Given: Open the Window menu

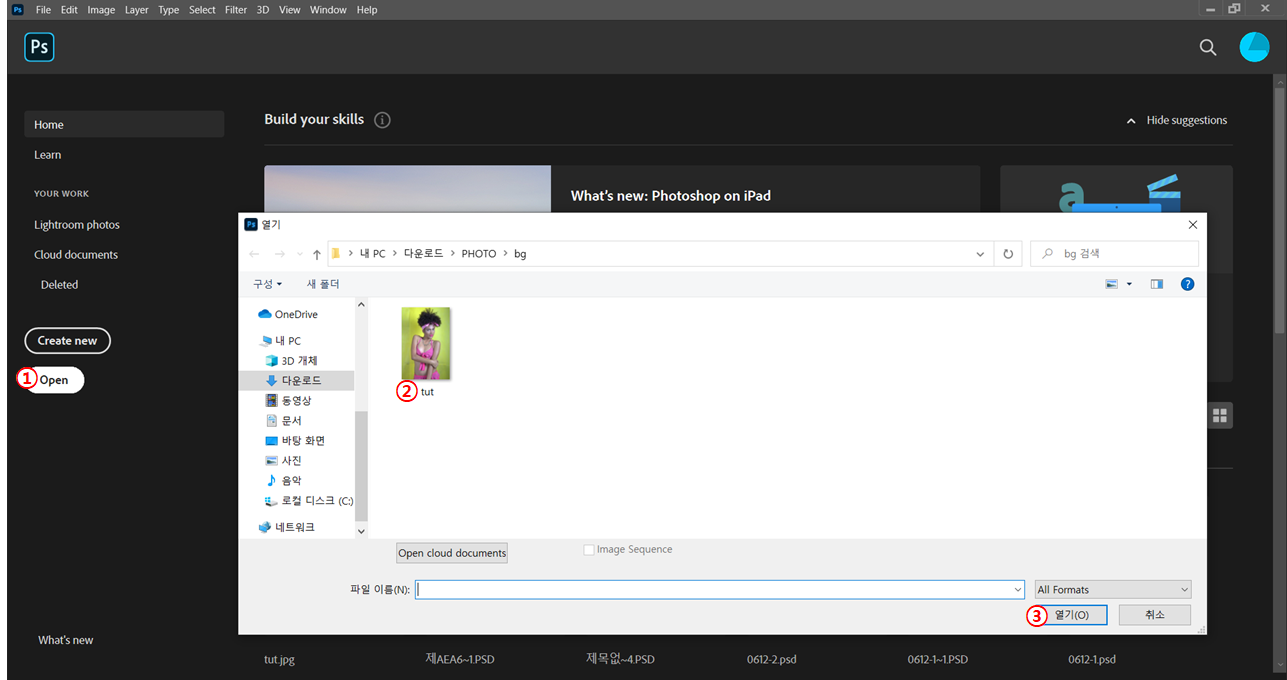Looking at the screenshot, I should [x=328, y=9].
